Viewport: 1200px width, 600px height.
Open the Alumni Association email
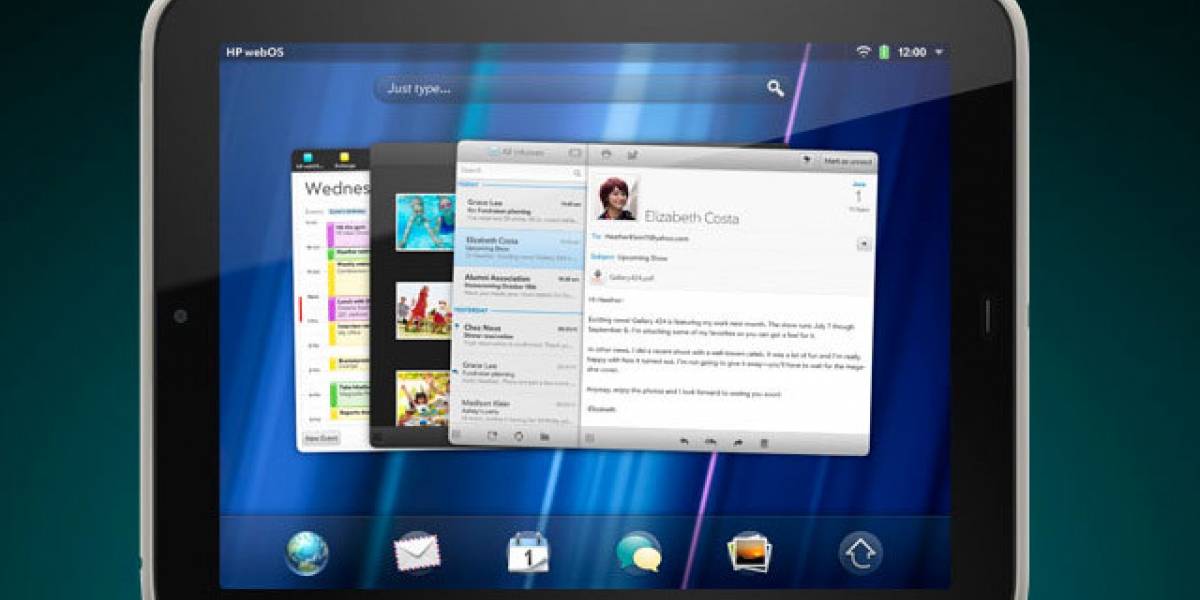tap(518, 286)
